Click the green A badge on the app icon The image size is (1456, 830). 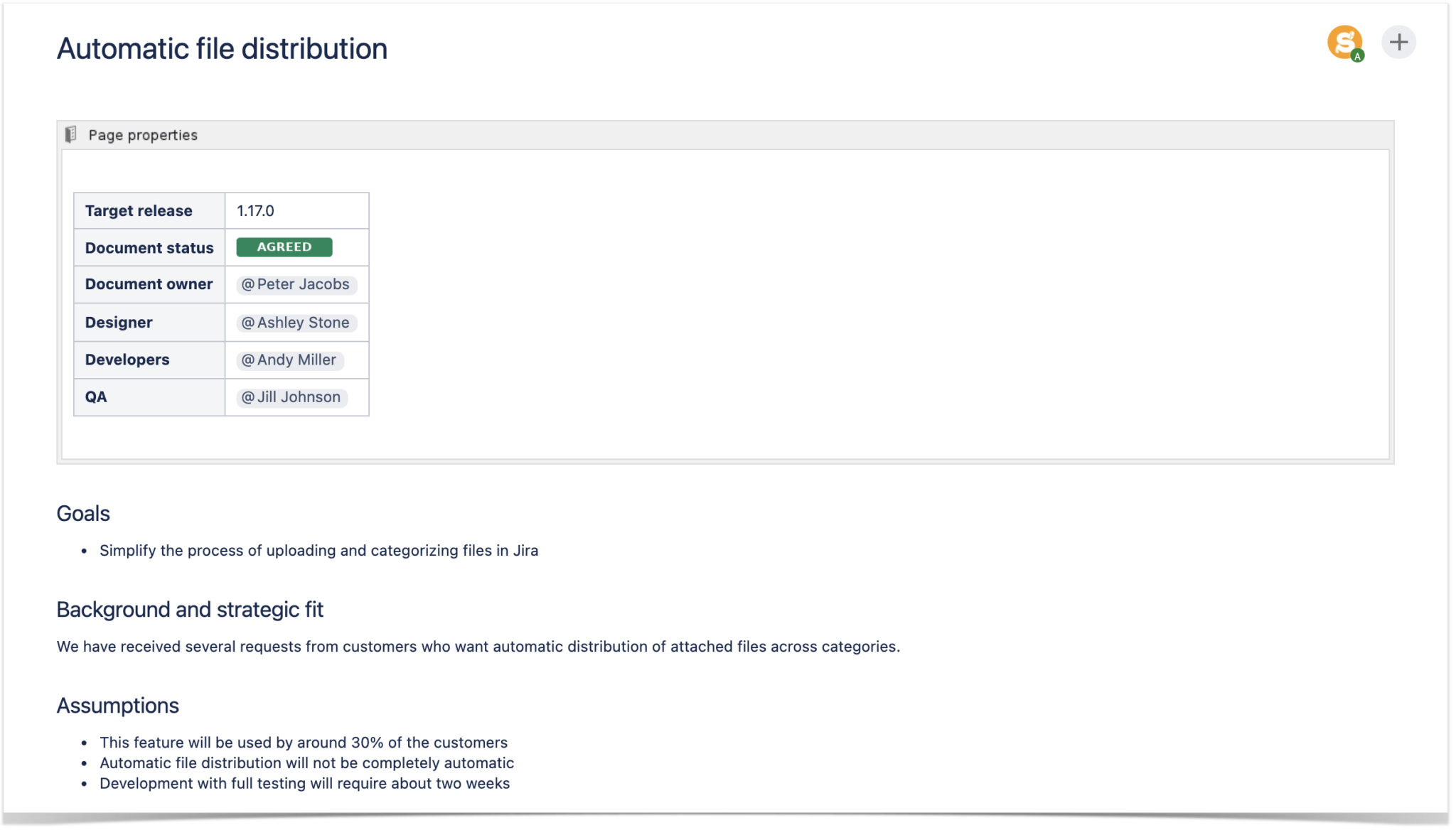pos(1359,55)
